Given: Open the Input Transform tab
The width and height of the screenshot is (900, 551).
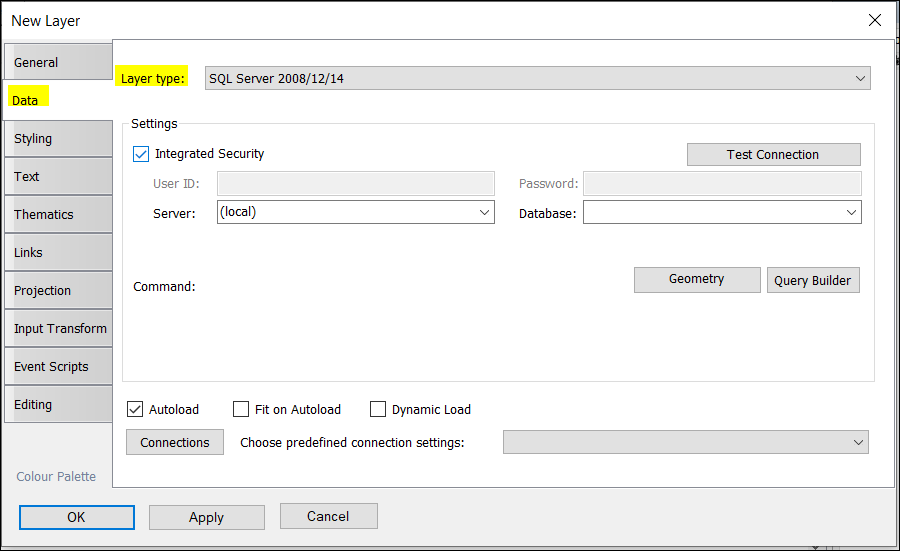Looking at the screenshot, I should click(x=58, y=328).
